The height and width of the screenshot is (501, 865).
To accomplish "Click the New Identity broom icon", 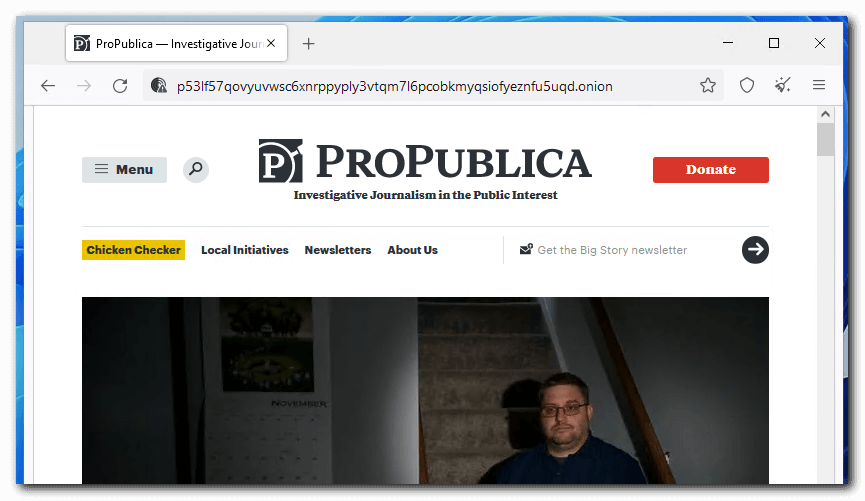I will (x=783, y=86).
